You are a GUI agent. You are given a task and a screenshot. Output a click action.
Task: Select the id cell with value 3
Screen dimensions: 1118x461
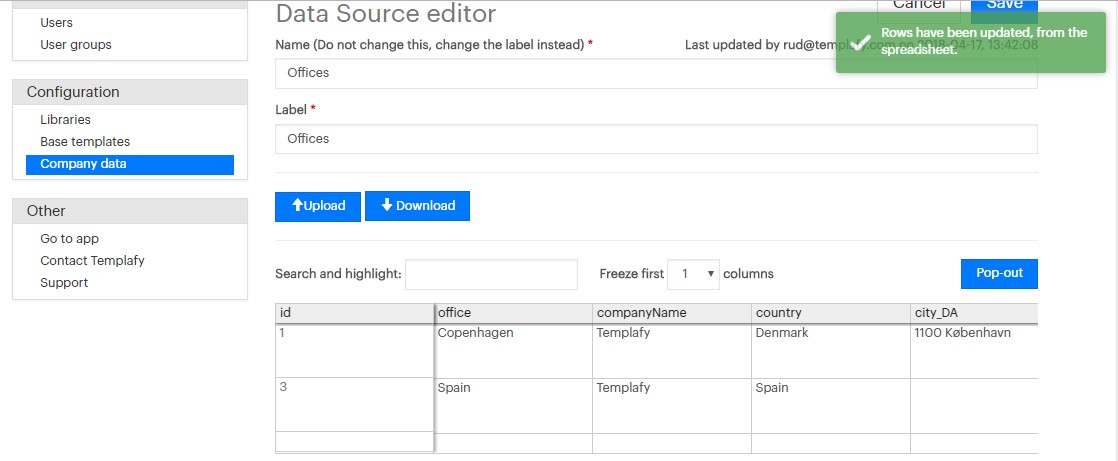pyautogui.click(x=354, y=405)
